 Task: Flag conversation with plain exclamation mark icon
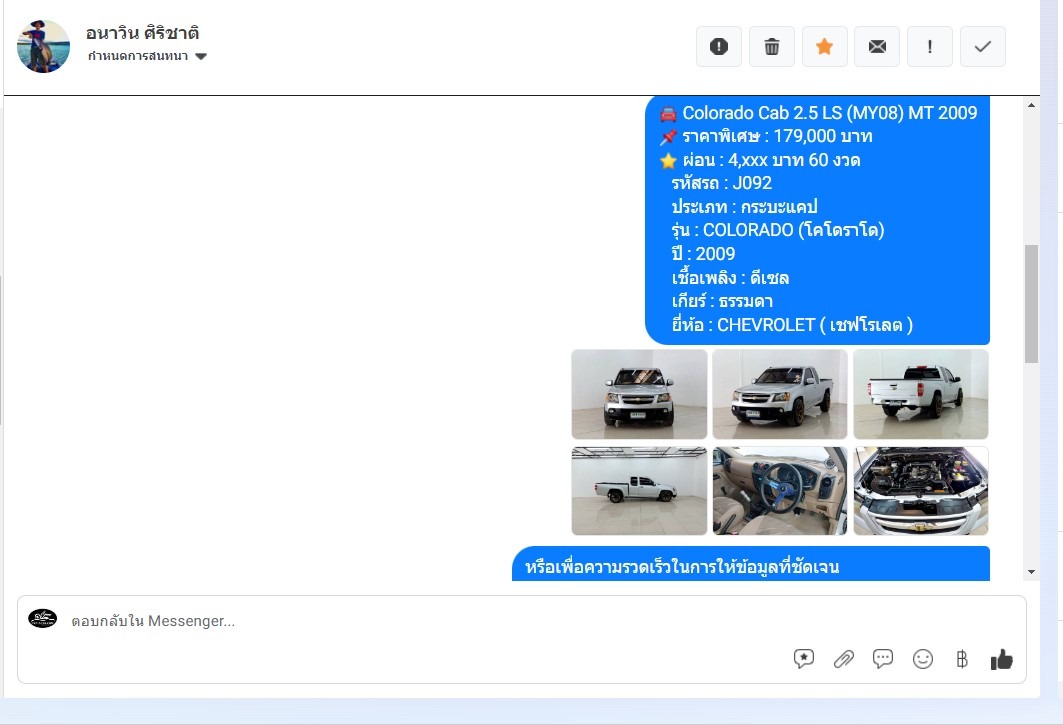point(929,46)
